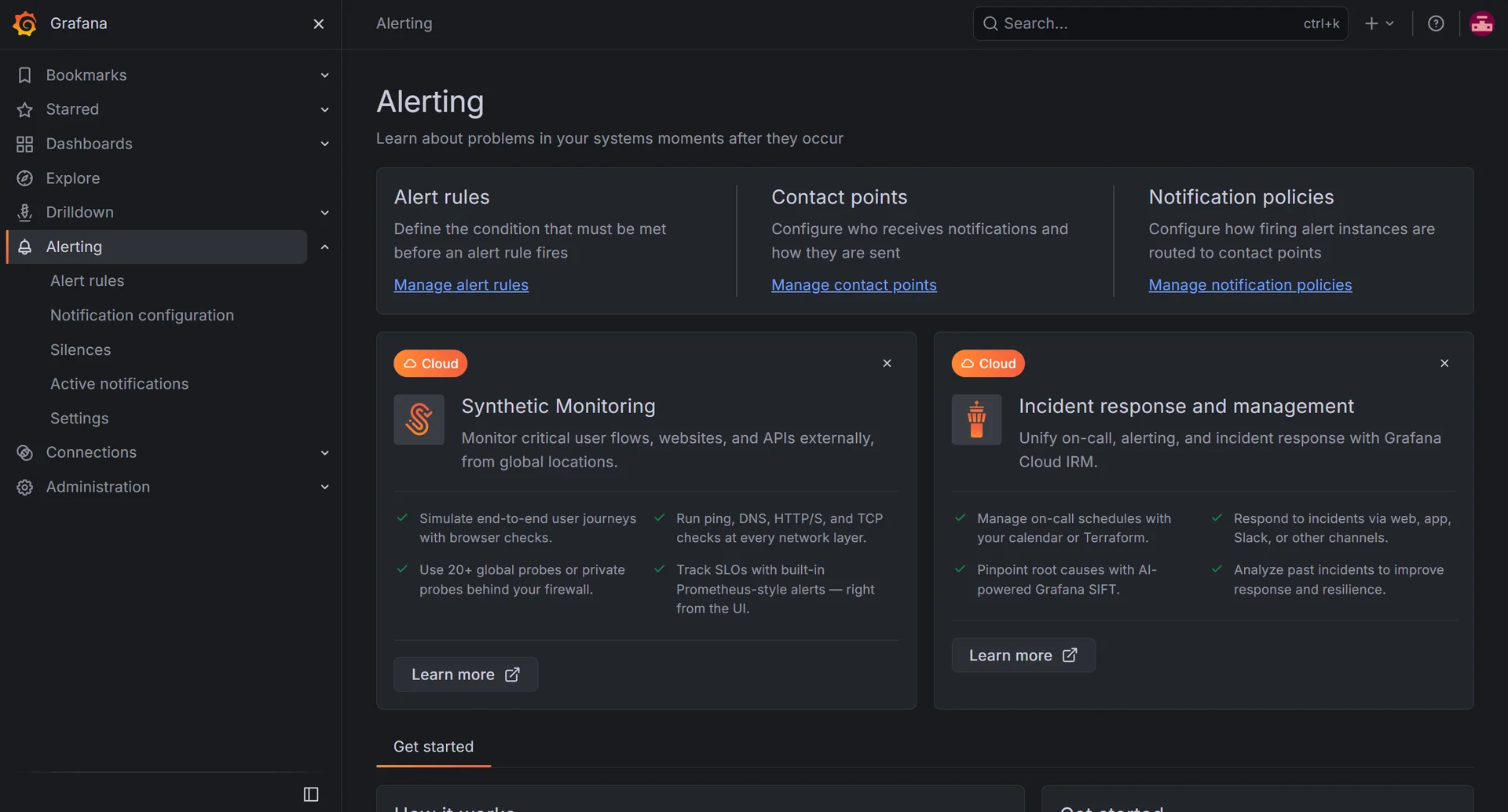
Task: Follow the Manage contact points link
Action: pos(854,285)
